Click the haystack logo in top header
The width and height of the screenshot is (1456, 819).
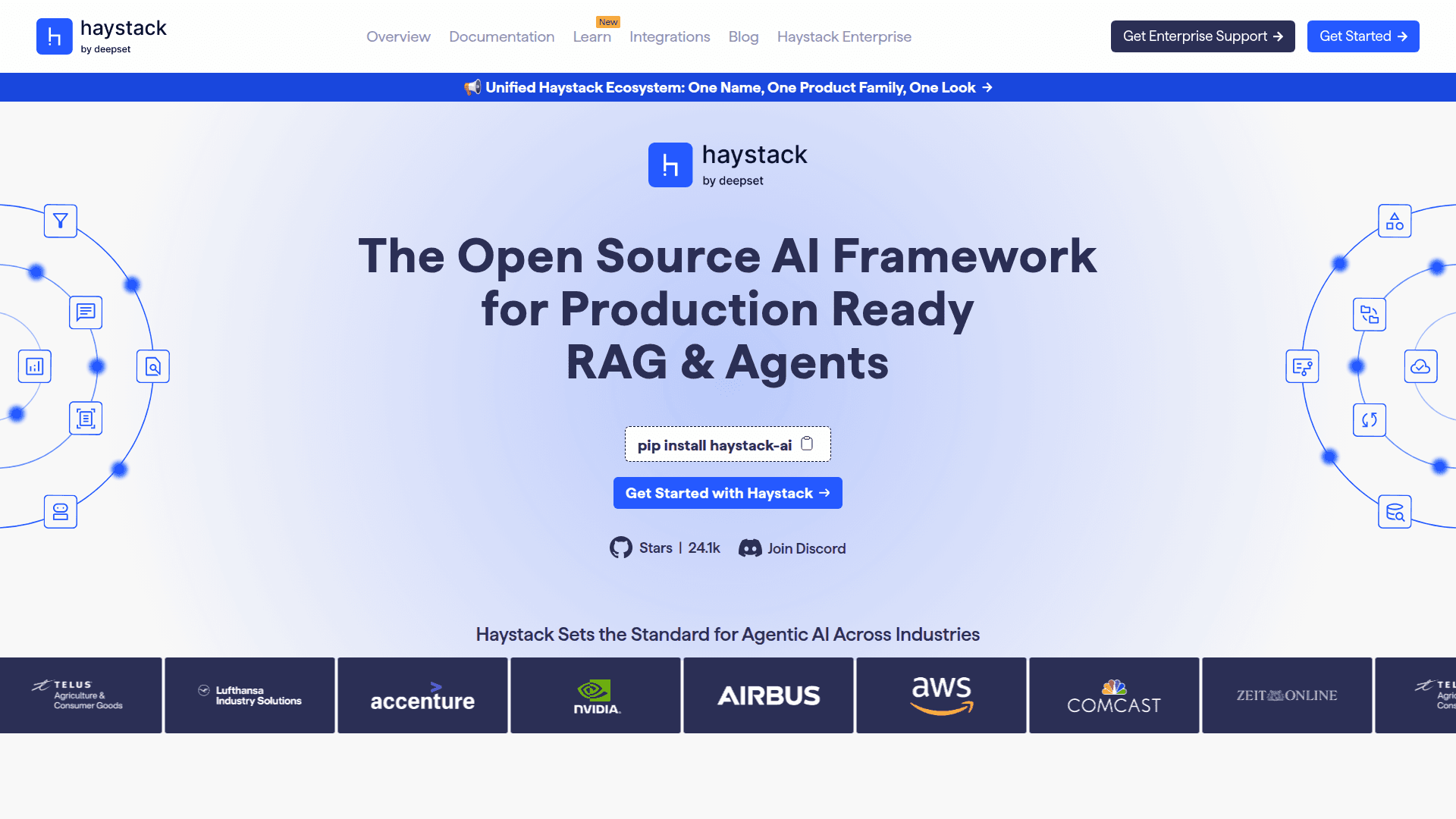(x=102, y=36)
